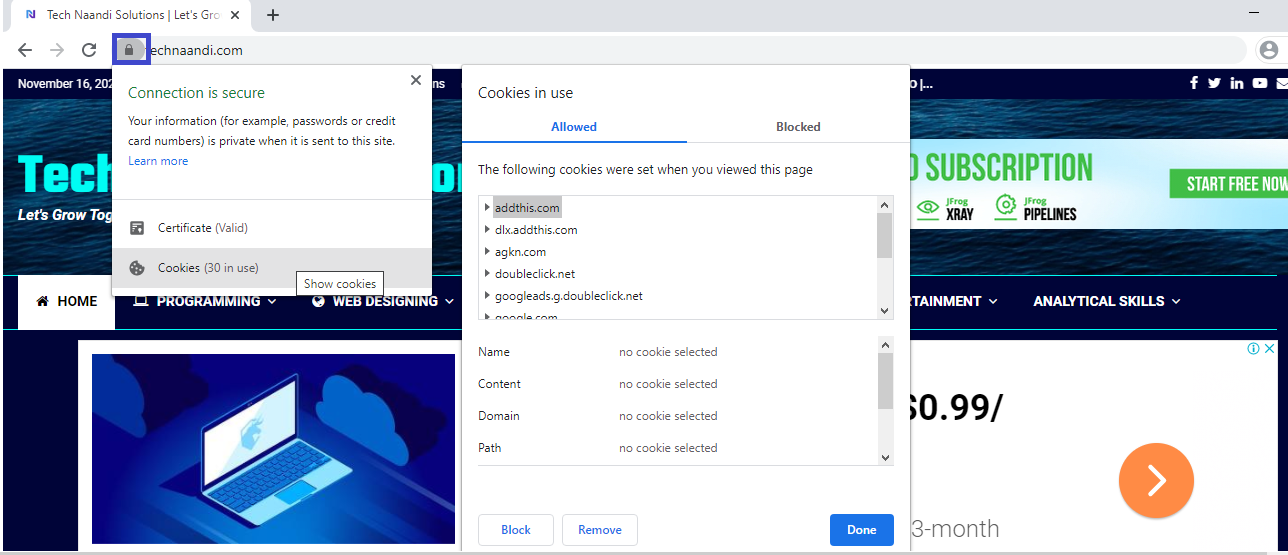The image size is (1288, 555).
Task: Click the padlock site info icon
Action: [128, 49]
